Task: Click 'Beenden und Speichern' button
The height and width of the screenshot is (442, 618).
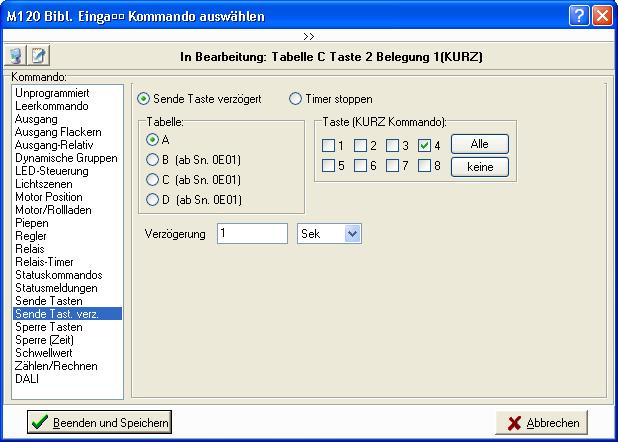Action: point(99,422)
